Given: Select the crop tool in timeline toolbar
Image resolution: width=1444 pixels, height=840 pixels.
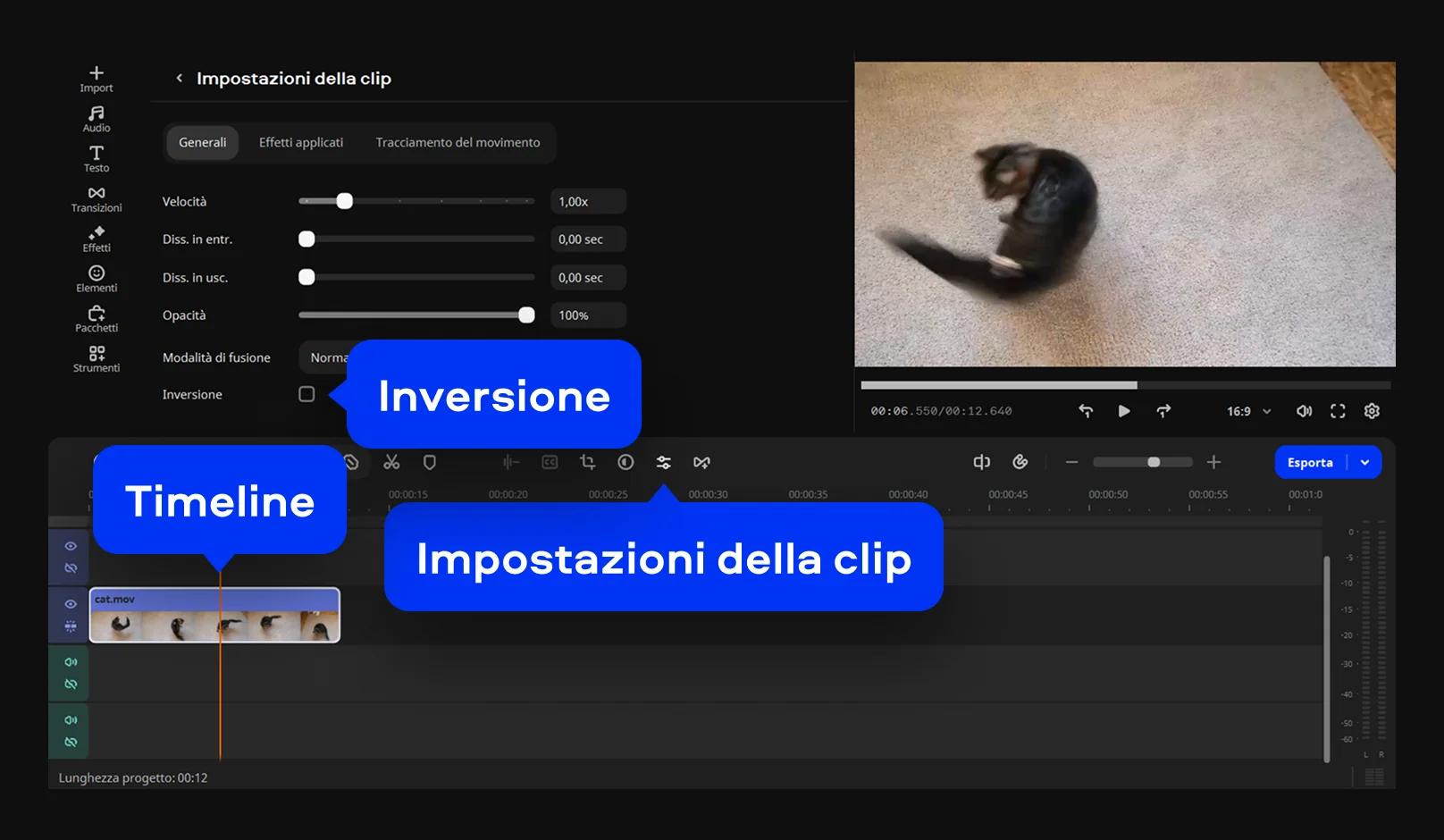Looking at the screenshot, I should pos(587,462).
